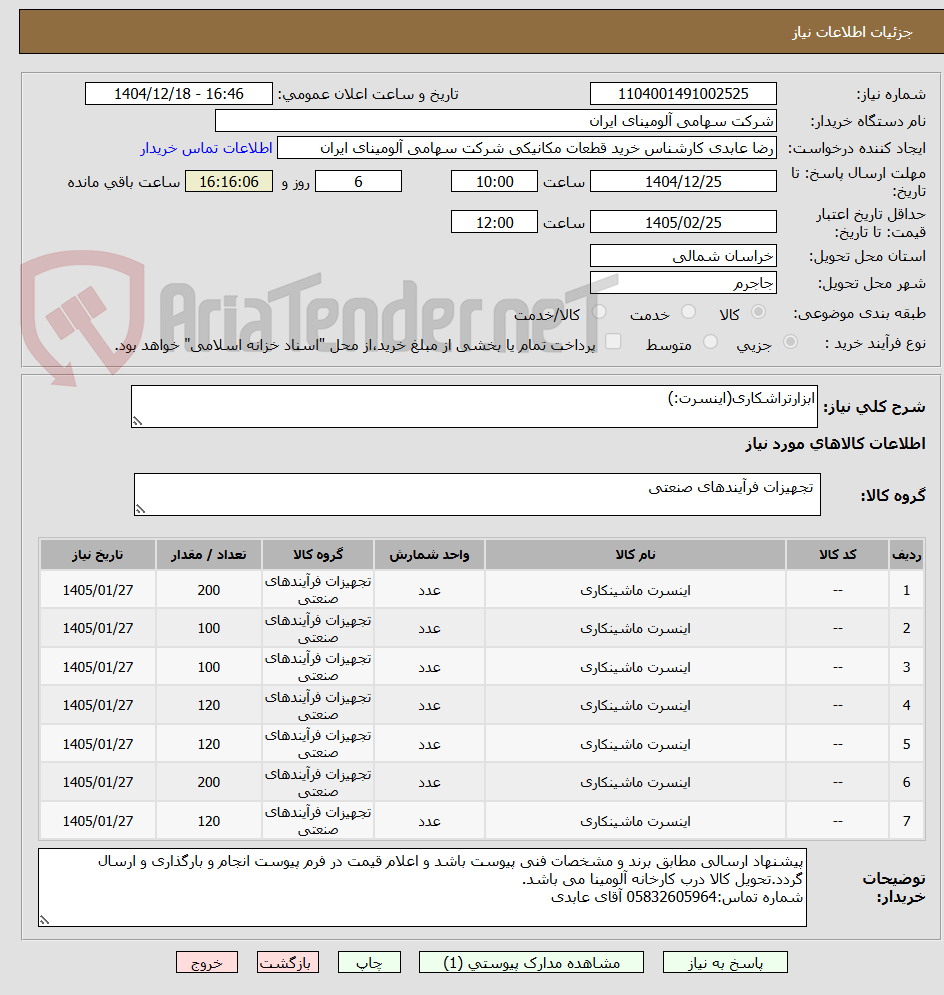The image size is (944, 995).
Task: Click the شرح کلی نیاز text area
Action: [x=474, y=406]
